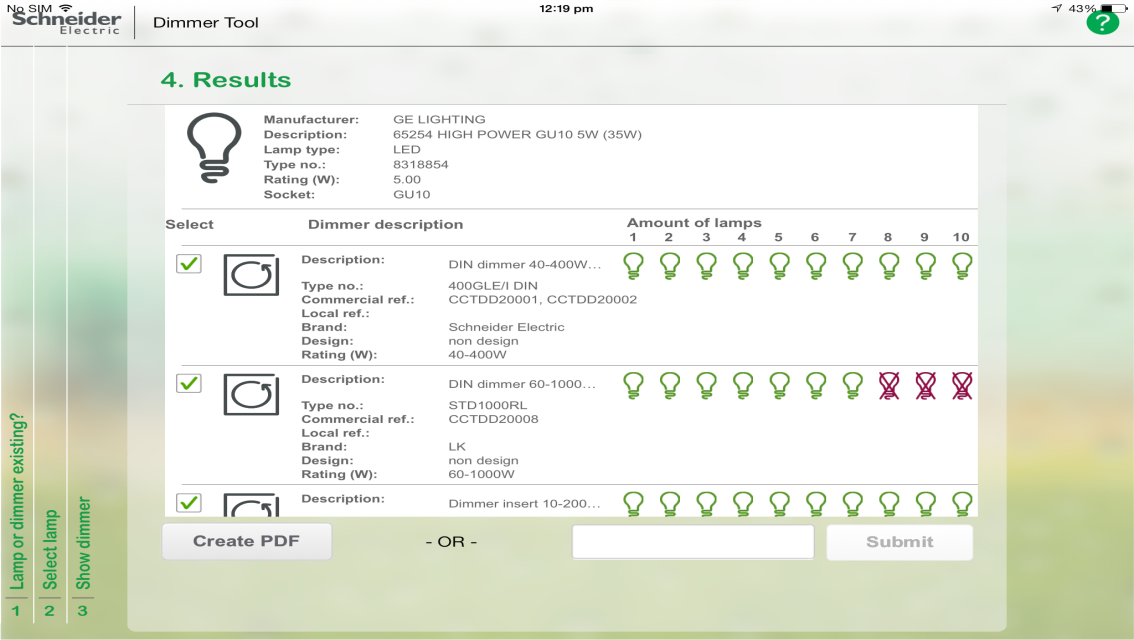Click the 'Amount of lamps' column header

(x=694, y=223)
